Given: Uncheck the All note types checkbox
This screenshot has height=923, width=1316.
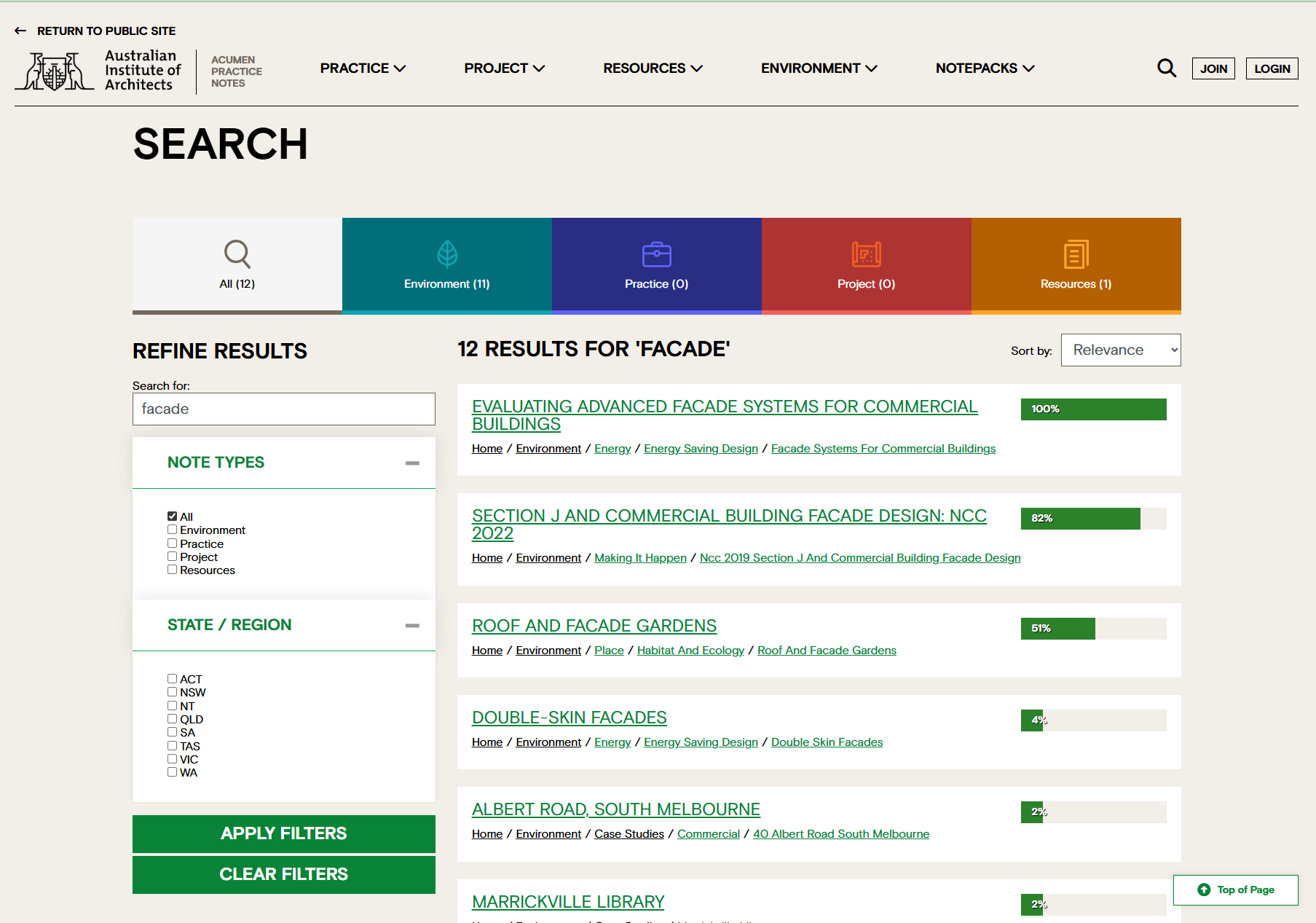Looking at the screenshot, I should point(172,516).
